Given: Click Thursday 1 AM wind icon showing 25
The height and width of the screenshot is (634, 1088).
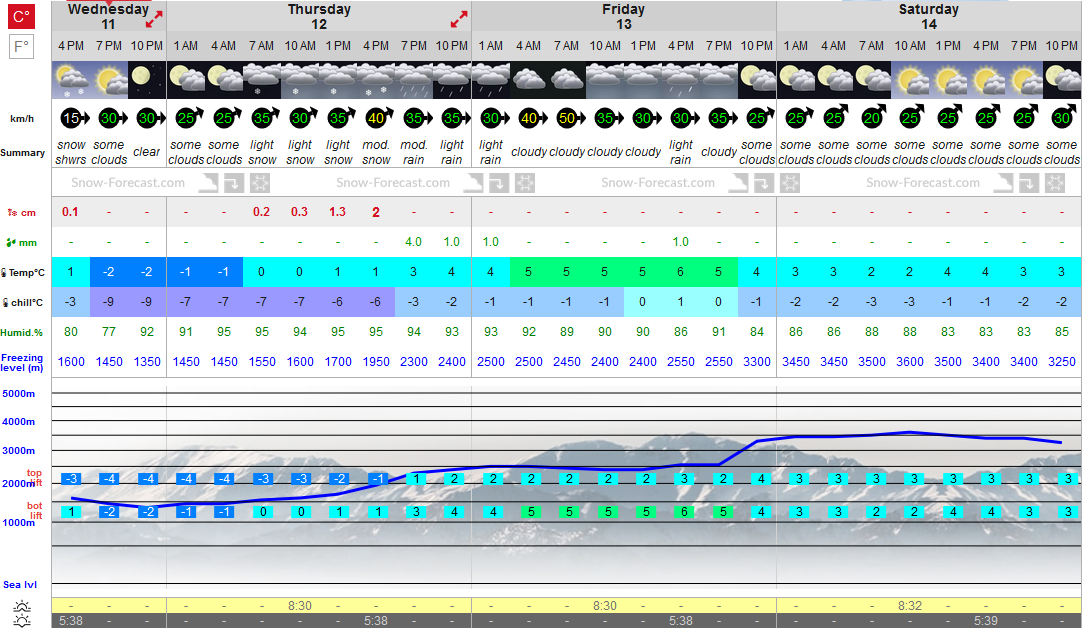Looking at the screenshot, I should (x=189, y=117).
